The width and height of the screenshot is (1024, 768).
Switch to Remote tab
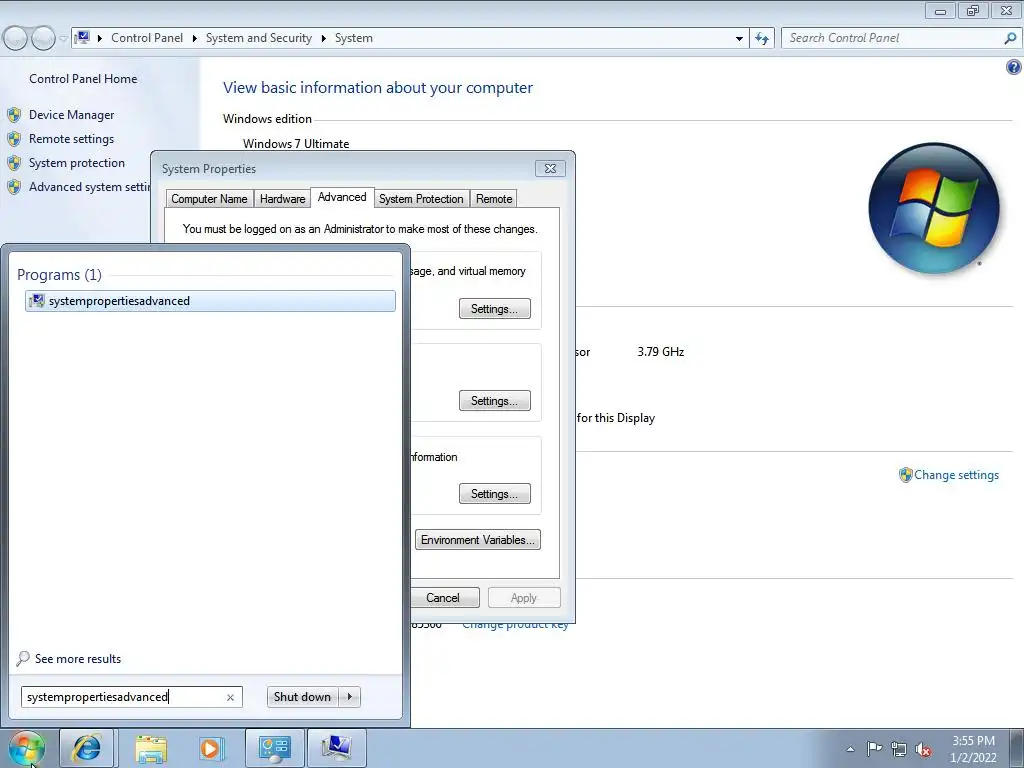[494, 199]
